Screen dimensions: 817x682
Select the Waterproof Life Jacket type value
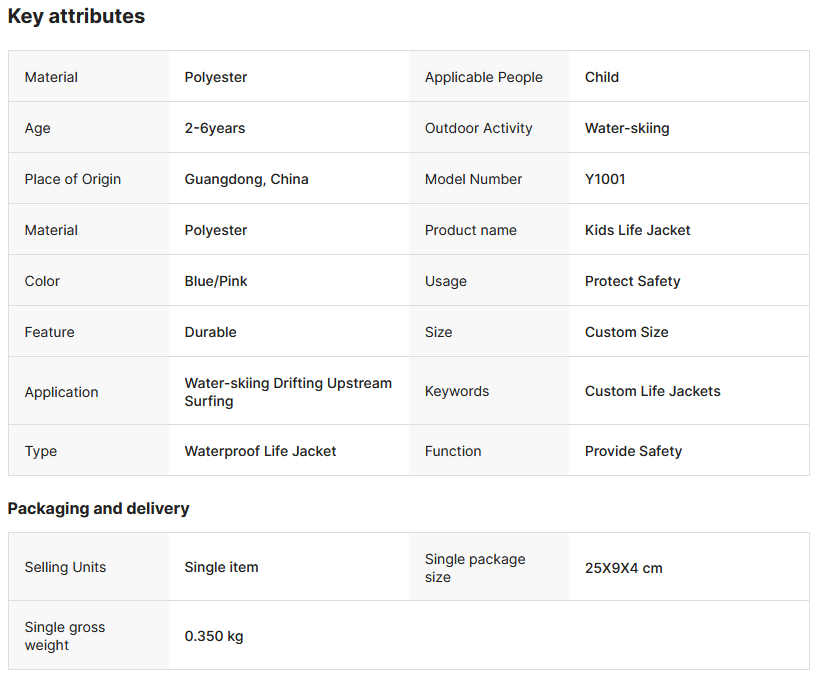[260, 451]
